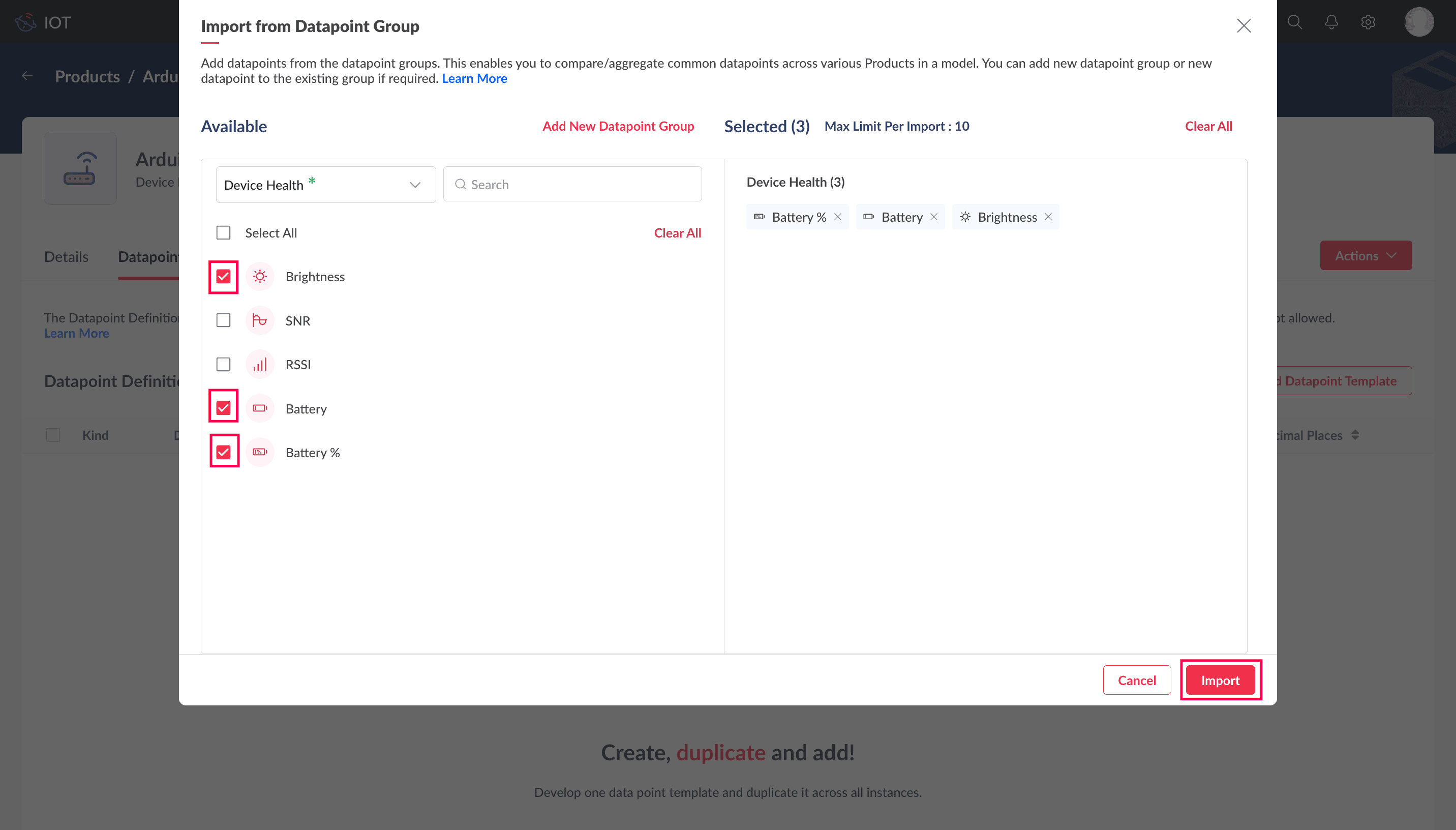Screen dimensions: 1456x830
Task: Click the notification bell icon
Action: pyautogui.click(x=1331, y=22)
